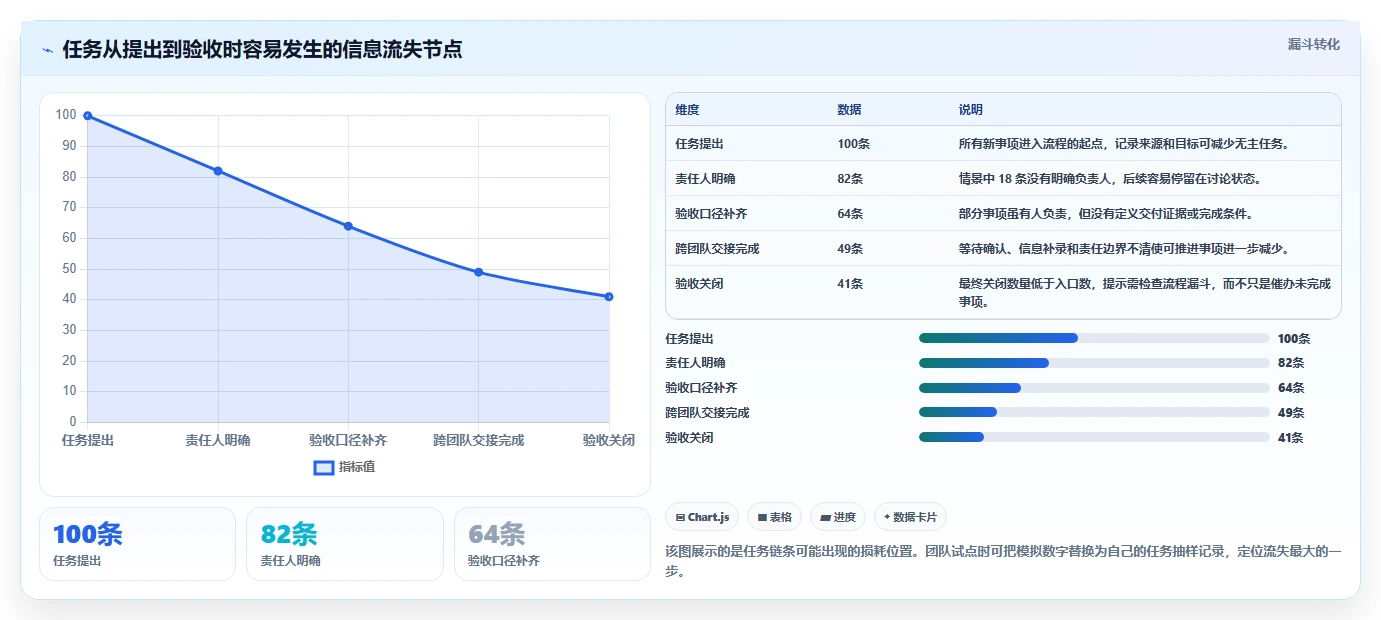1381x620 pixels.
Task: Click the 82条 责任人明确 data card
Action: pos(345,544)
